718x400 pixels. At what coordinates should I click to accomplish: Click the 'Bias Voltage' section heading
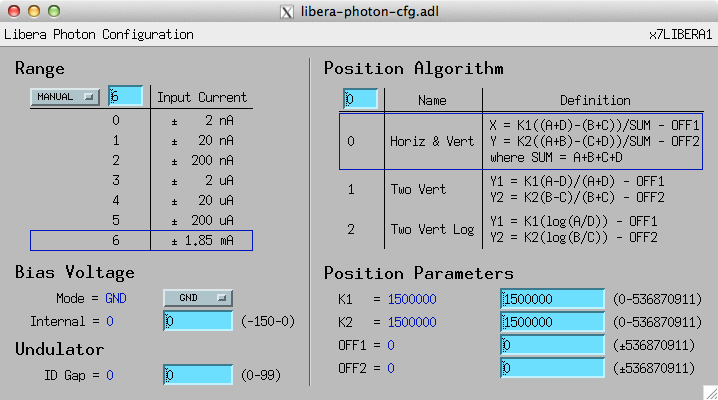75,272
